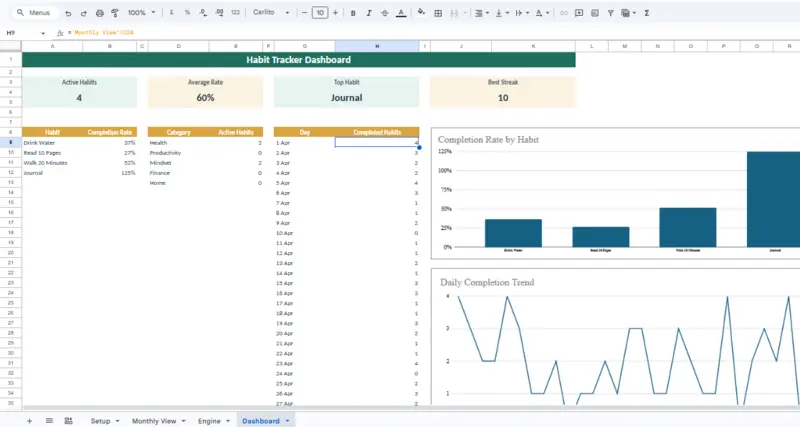Open text wrapping dropdown

[521, 13]
